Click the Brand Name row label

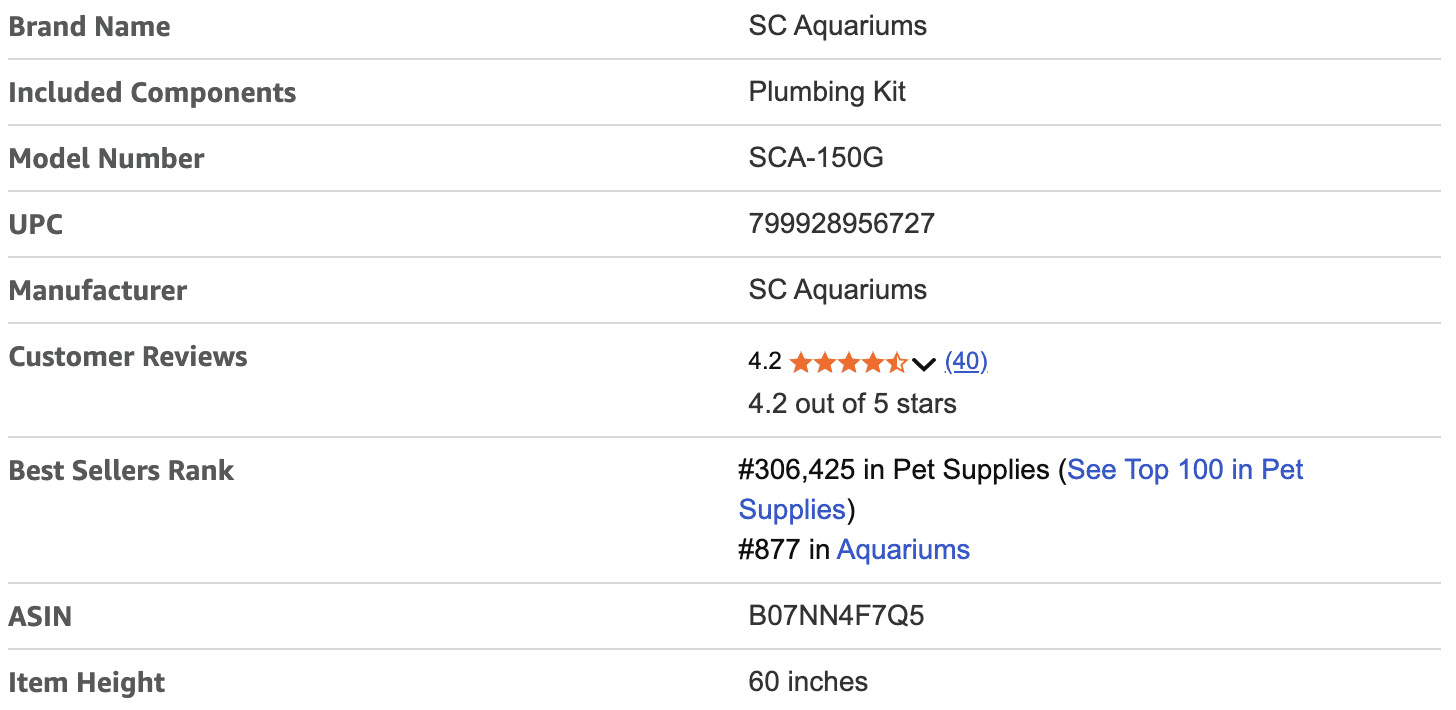[x=89, y=26]
